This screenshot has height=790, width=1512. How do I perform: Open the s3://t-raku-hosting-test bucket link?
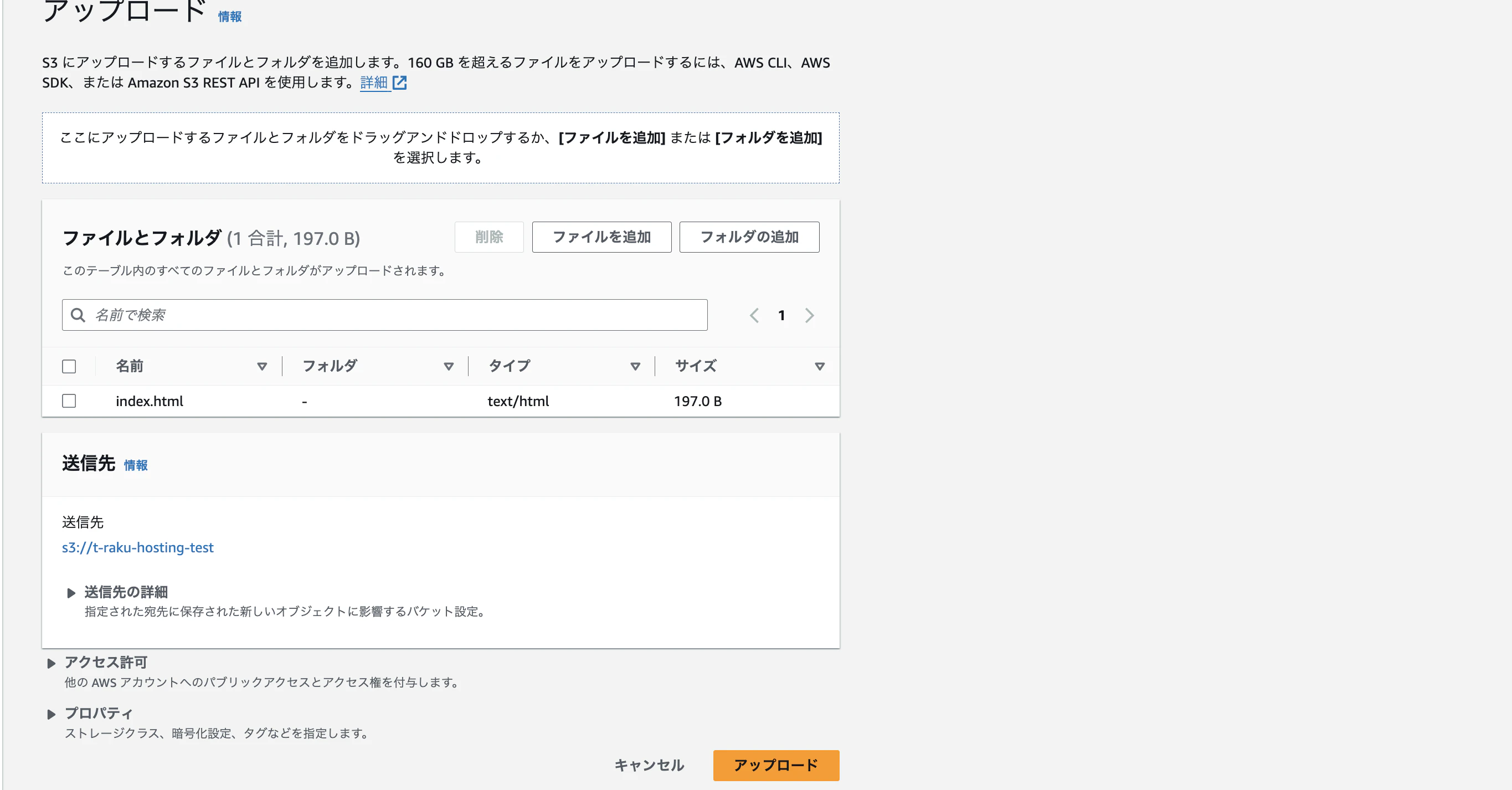[138, 547]
